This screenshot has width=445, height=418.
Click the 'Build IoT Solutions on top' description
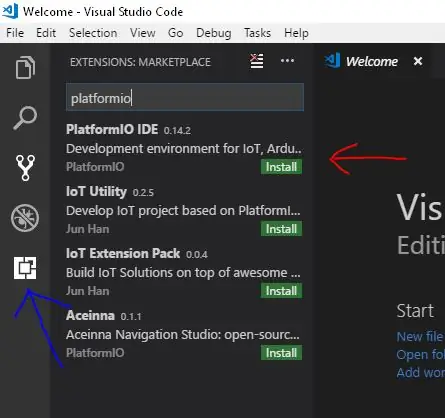click(183, 273)
